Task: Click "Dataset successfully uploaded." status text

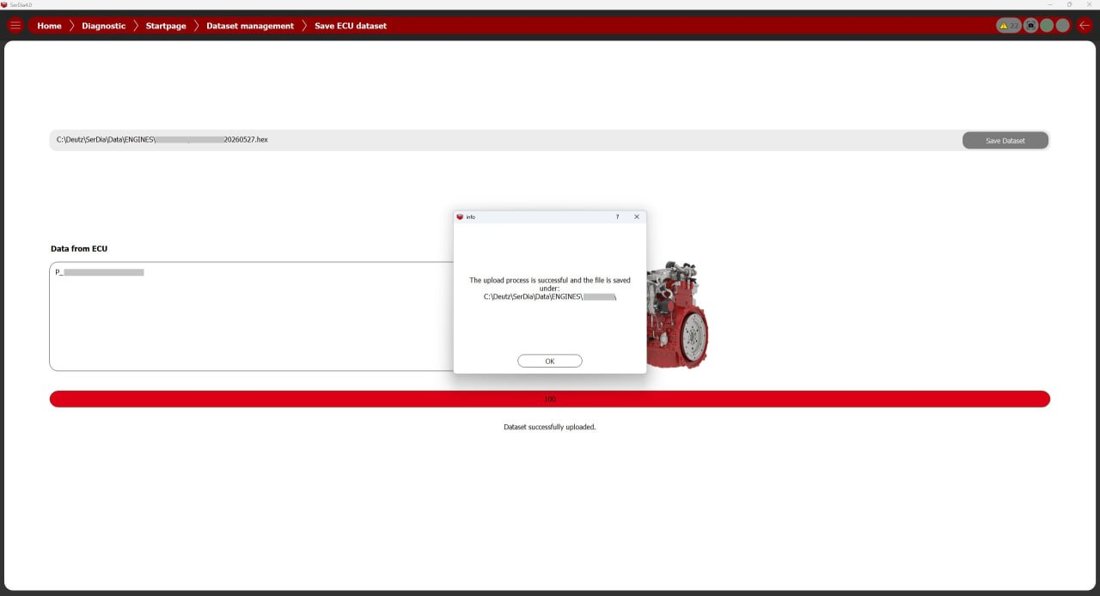Action: (x=549, y=427)
